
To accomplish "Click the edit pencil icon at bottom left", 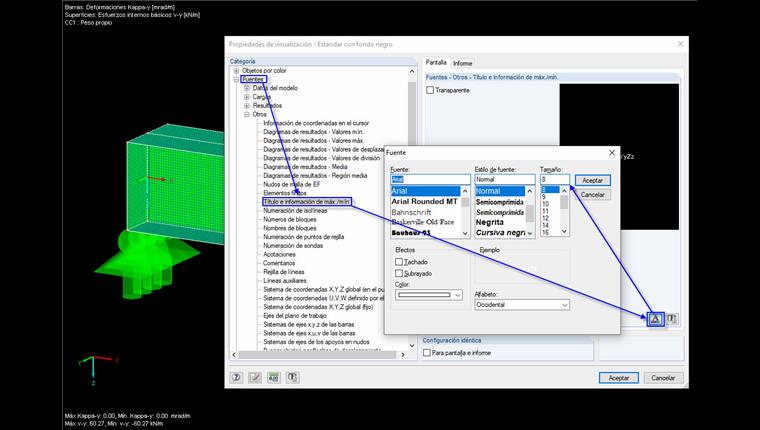I will (255, 377).
